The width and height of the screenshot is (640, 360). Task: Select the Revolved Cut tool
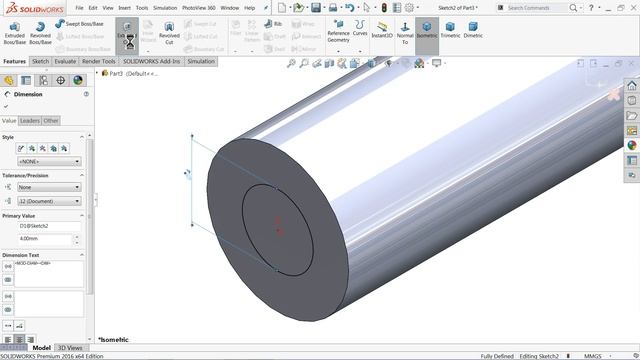[x=169, y=33]
